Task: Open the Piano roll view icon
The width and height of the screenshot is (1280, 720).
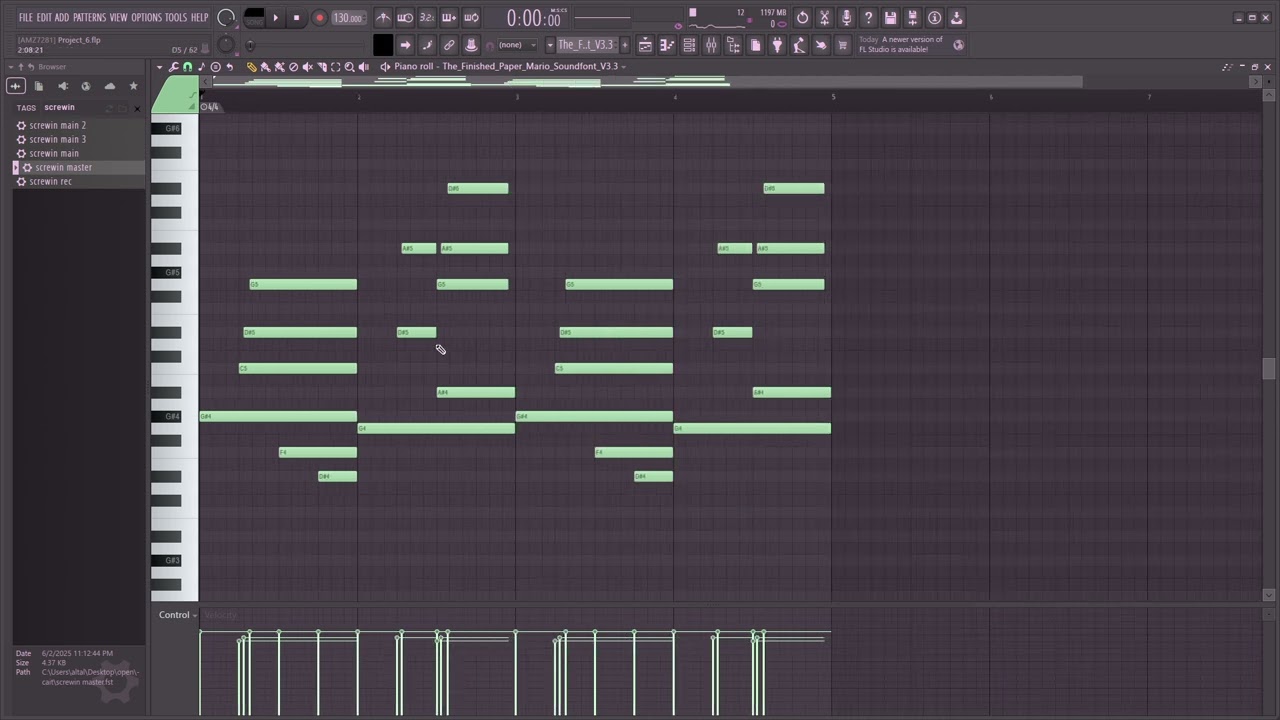Action: coord(667,45)
